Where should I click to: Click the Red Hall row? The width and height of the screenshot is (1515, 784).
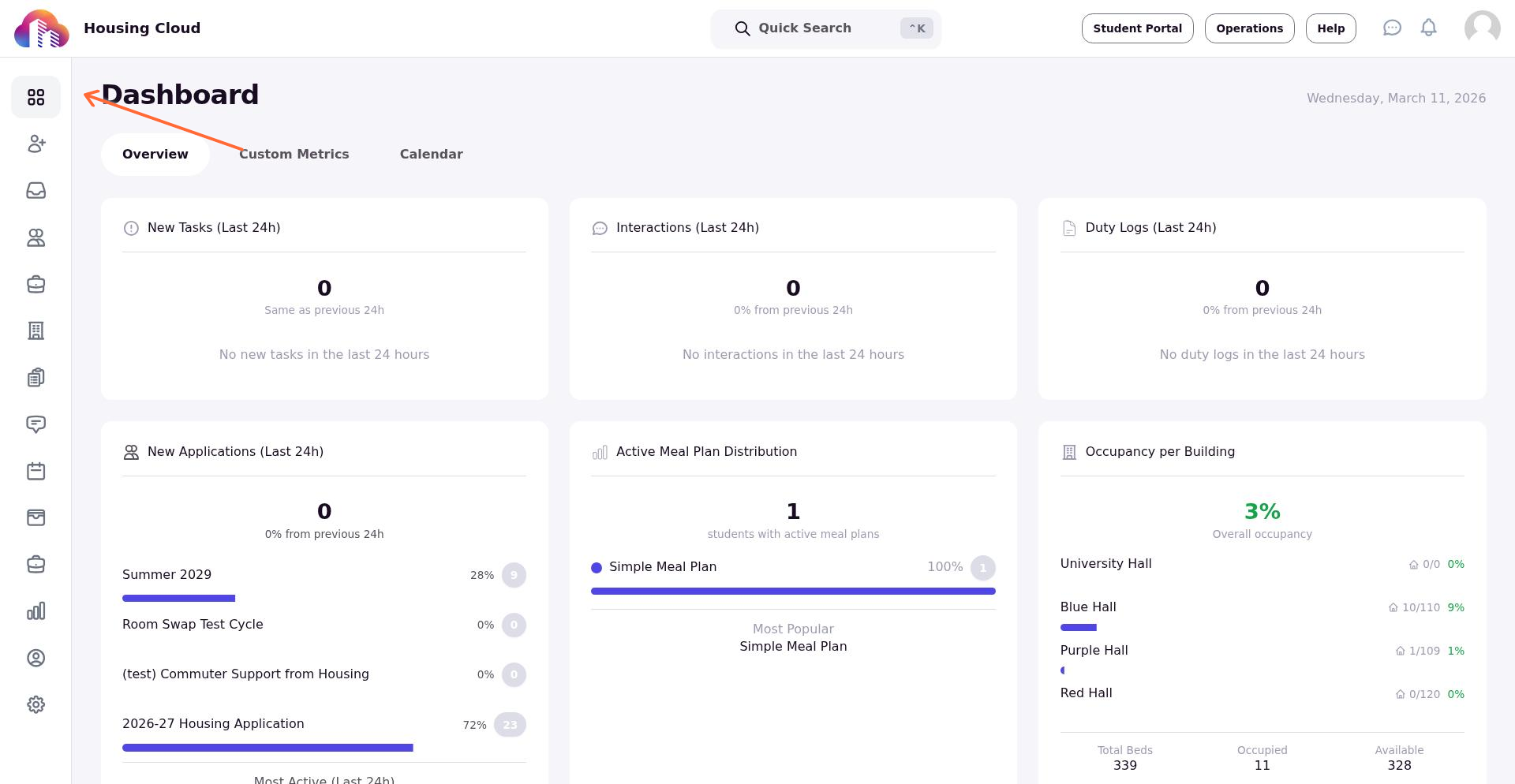point(1262,693)
